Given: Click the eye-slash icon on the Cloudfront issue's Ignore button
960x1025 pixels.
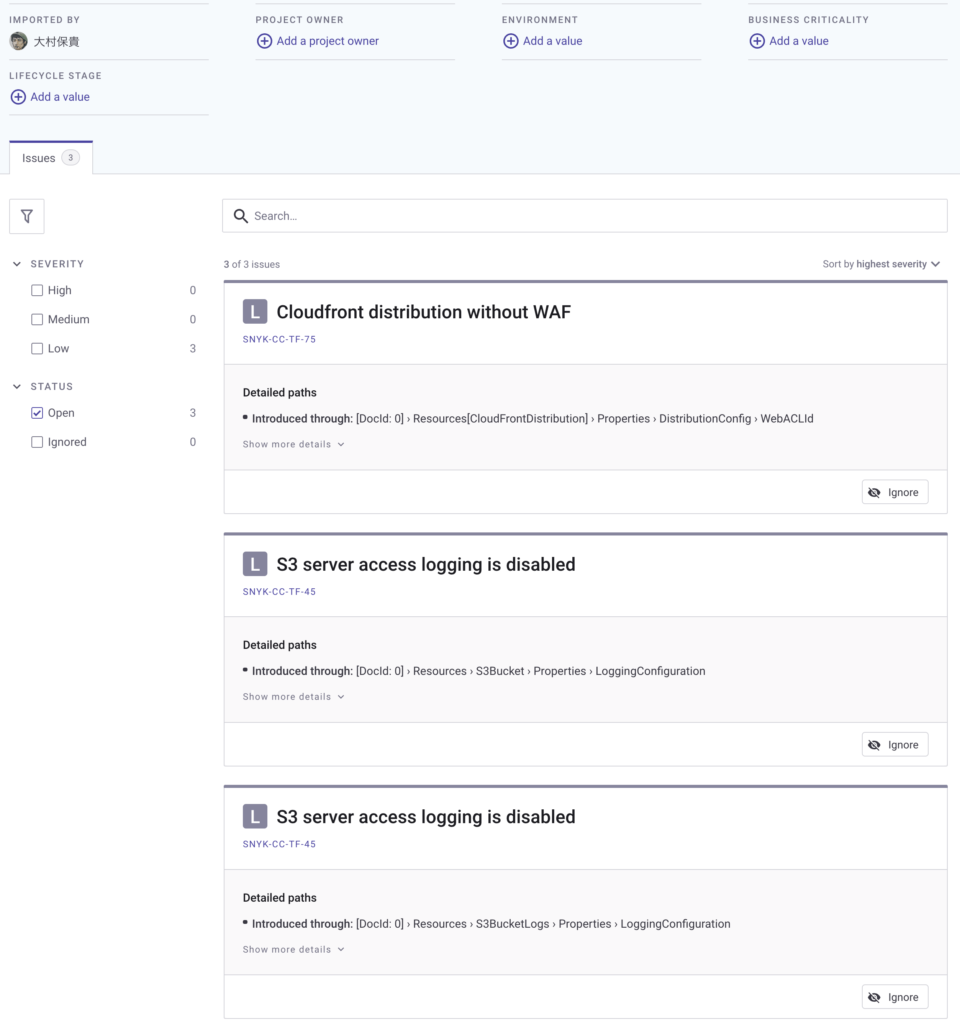Looking at the screenshot, I should [875, 491].
